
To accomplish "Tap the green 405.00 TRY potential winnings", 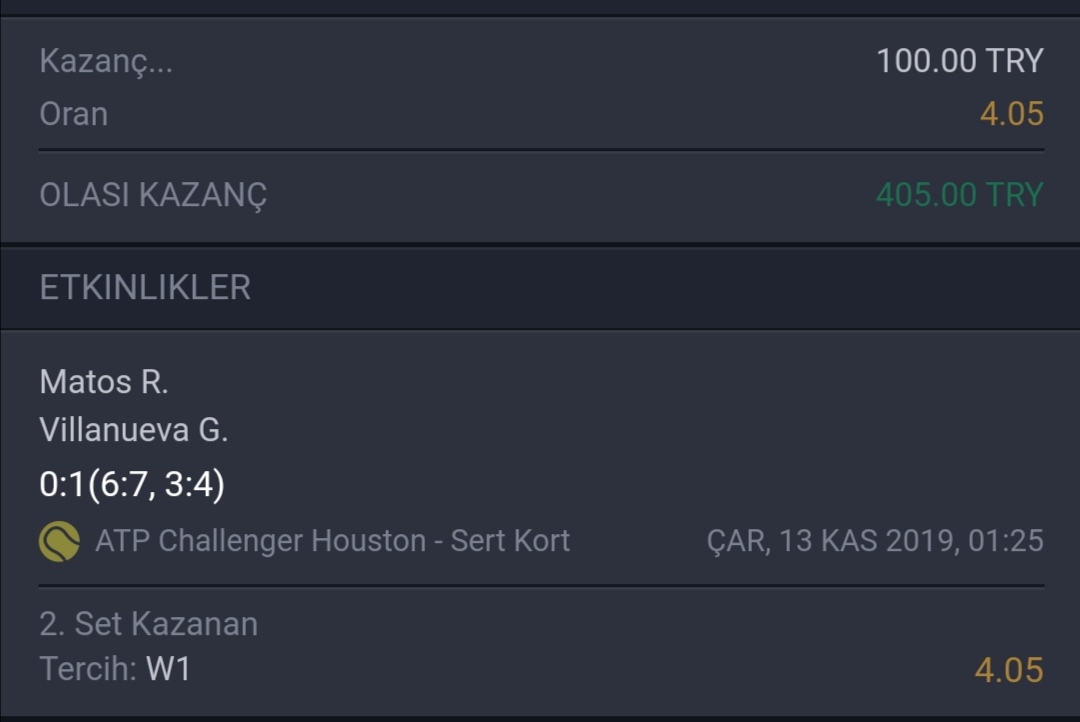I will click(960, 194).
